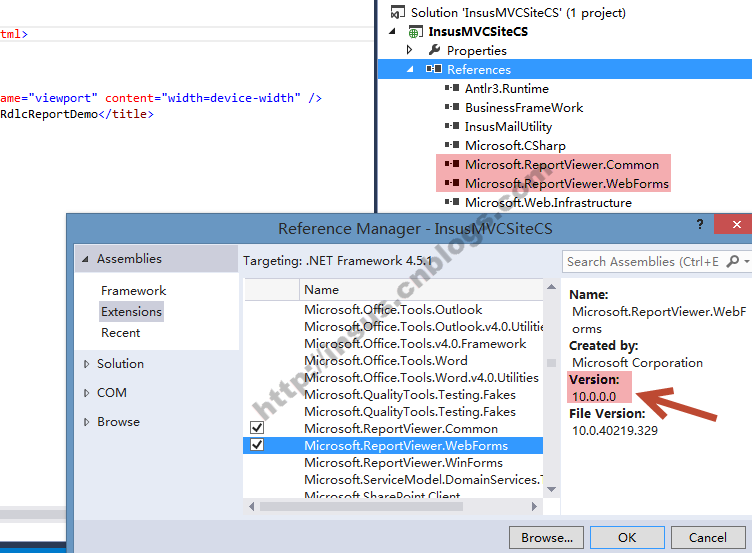The width and height of the screenshot is (752, 553).
Task: Select Microsoft.Web.Infrastructure reference
Action: click(548, 202)
